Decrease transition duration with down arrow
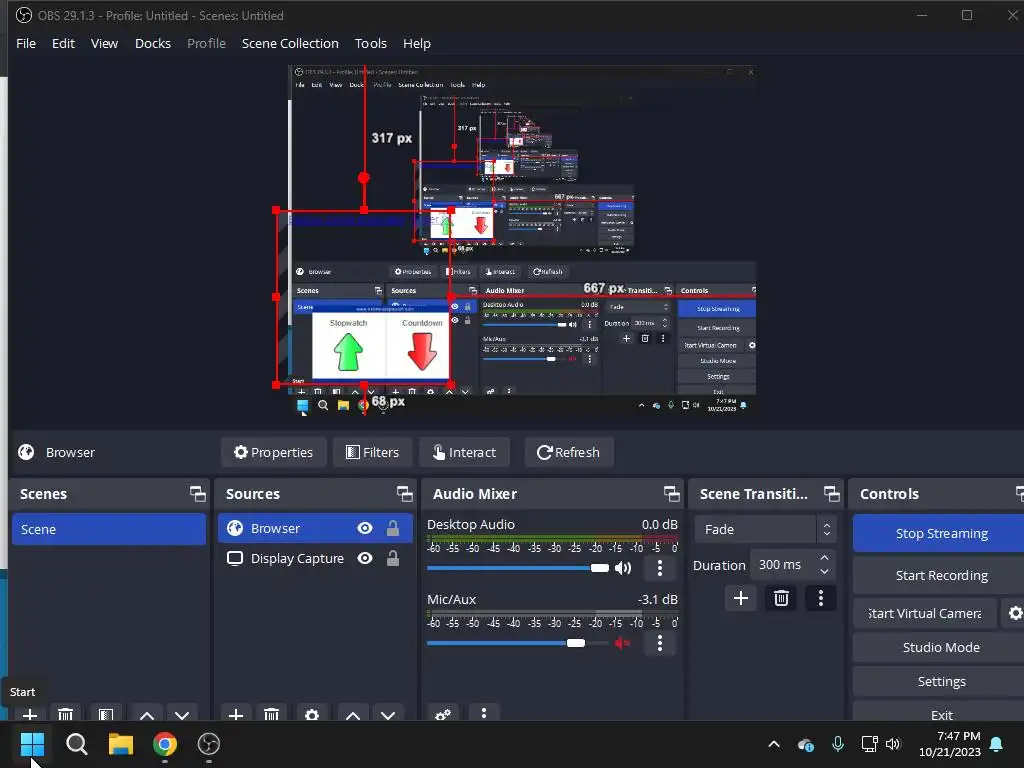The image size is (1024, 768). (x=824, y=571)
